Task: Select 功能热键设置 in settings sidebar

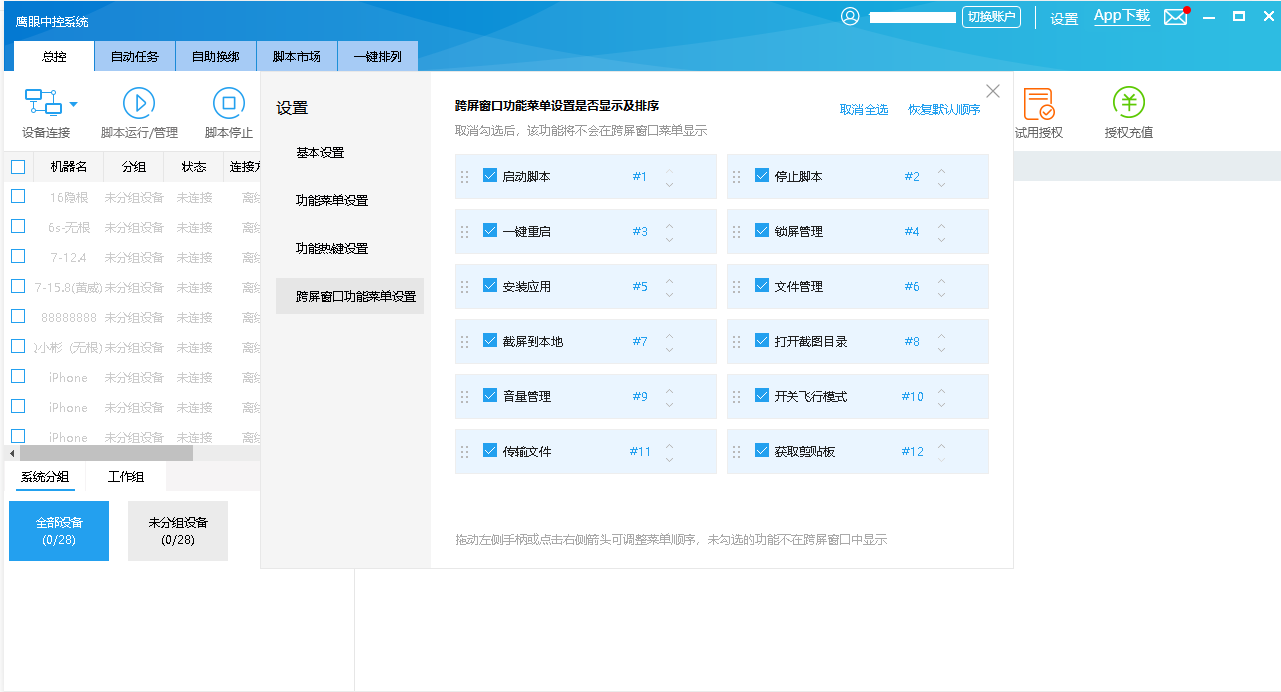Action: click(x=332, y=249)
